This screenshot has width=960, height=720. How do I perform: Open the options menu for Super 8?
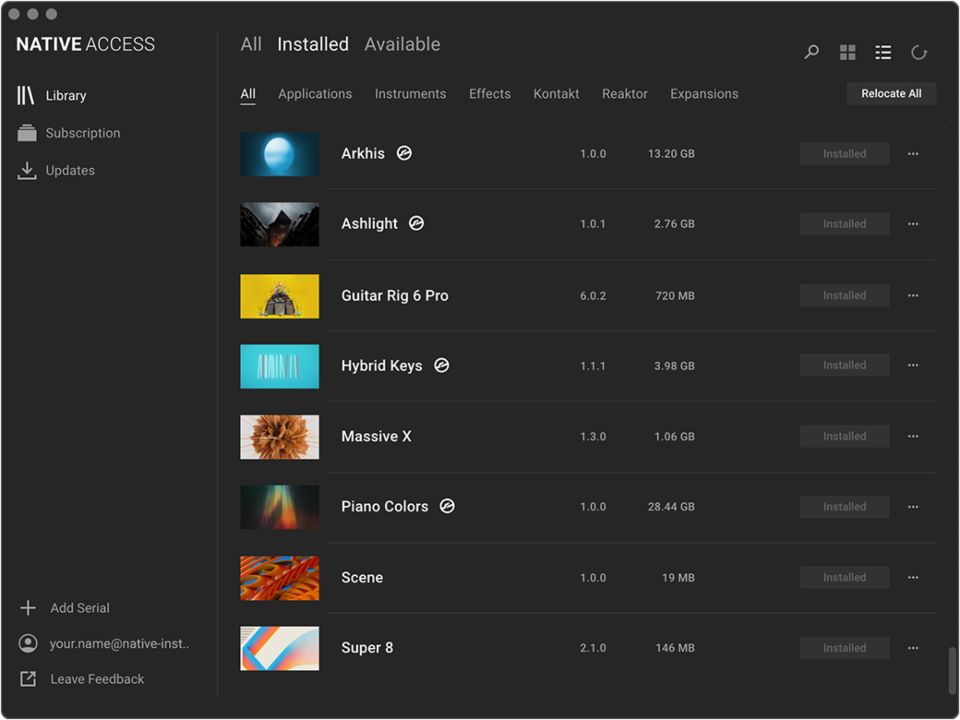point(913,648)
